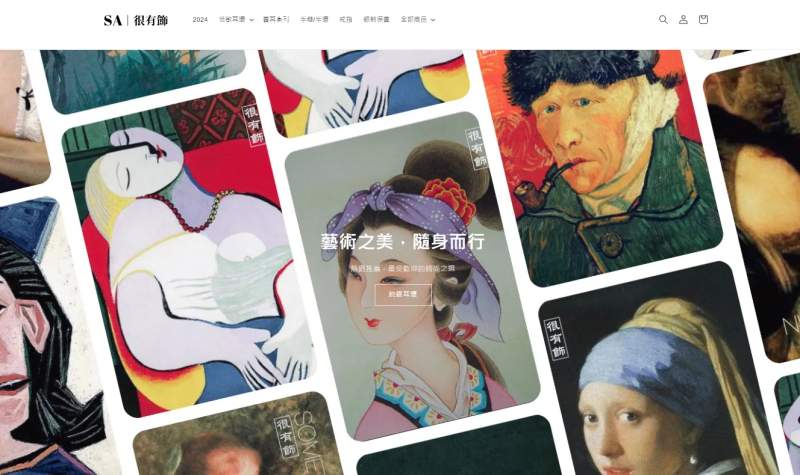Expand the dropdown menu right after 2024
800x475 pixels.
[236, 19]
